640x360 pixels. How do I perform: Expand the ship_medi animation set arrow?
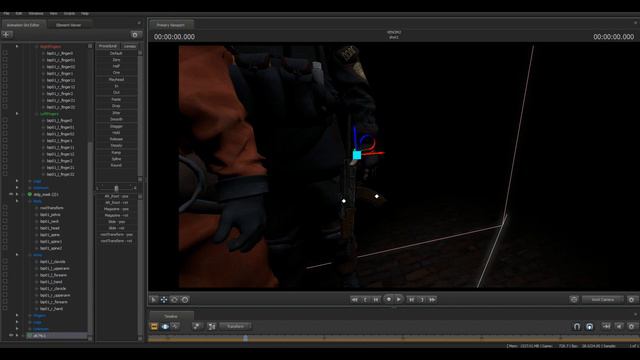[17, 194]
